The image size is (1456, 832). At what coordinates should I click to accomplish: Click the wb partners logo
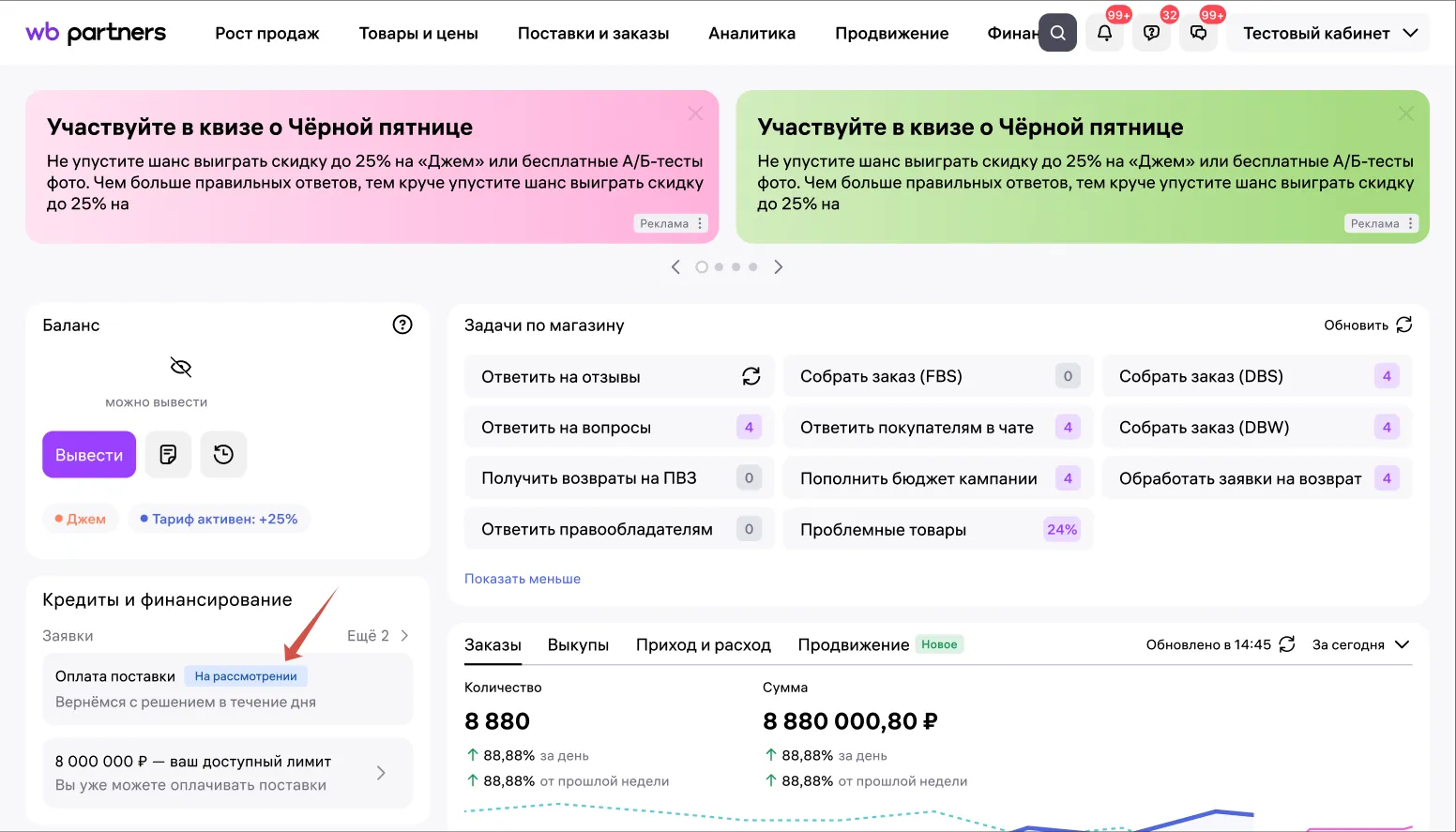click(96, 33)
